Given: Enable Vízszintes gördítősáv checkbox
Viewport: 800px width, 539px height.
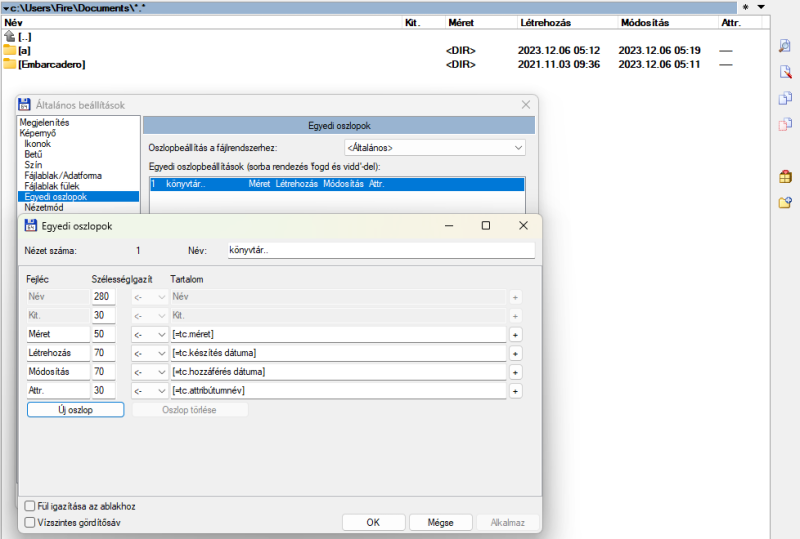Looking at the screenshot, I should click(30, 522).
